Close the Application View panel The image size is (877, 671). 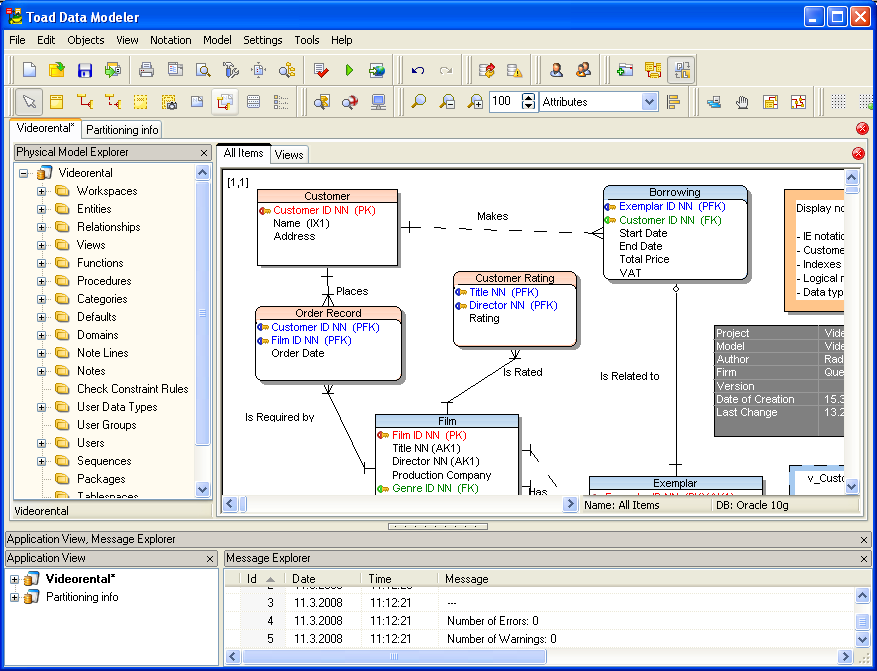210,558
